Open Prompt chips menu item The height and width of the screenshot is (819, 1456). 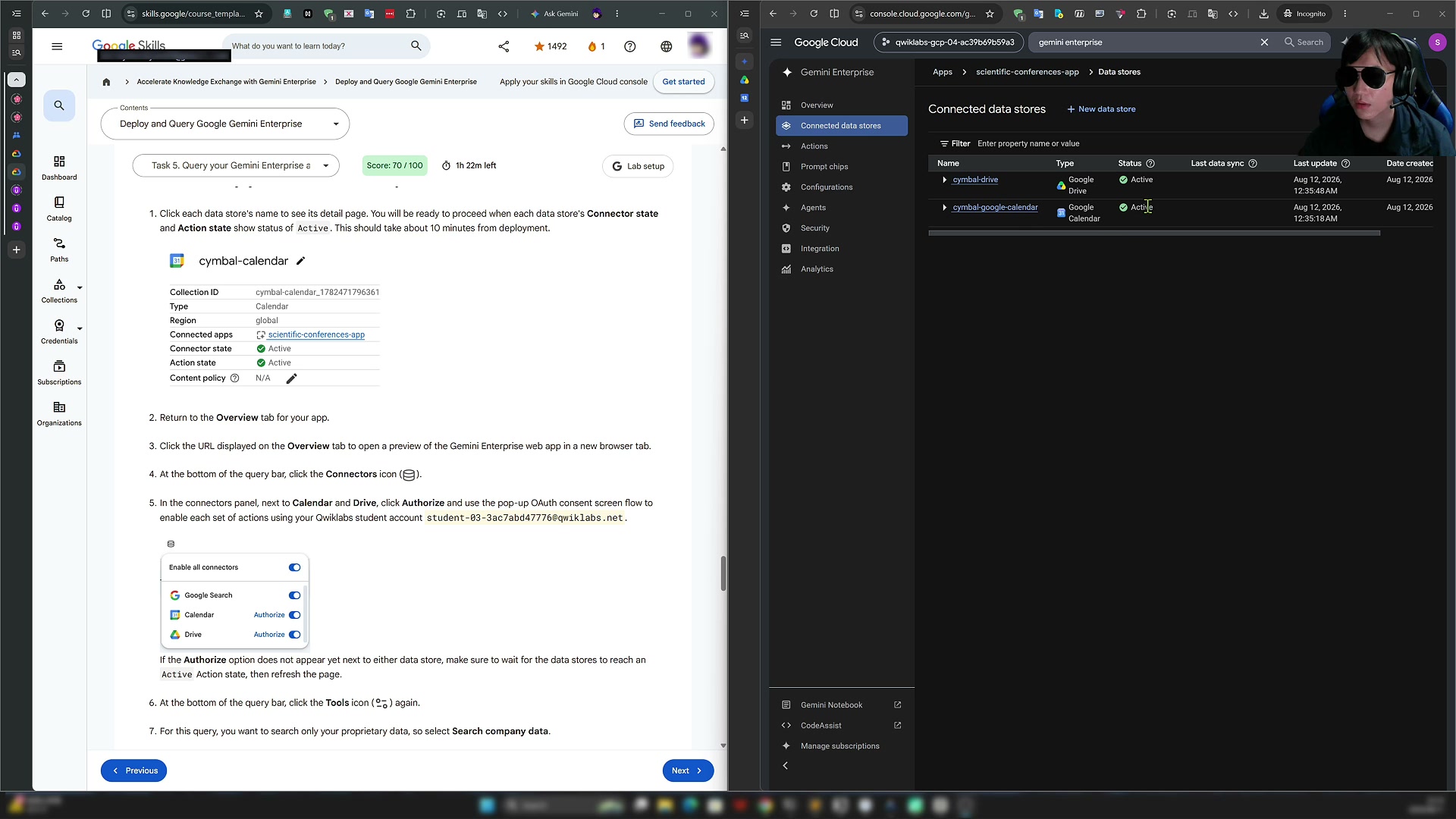coord(842,167)
